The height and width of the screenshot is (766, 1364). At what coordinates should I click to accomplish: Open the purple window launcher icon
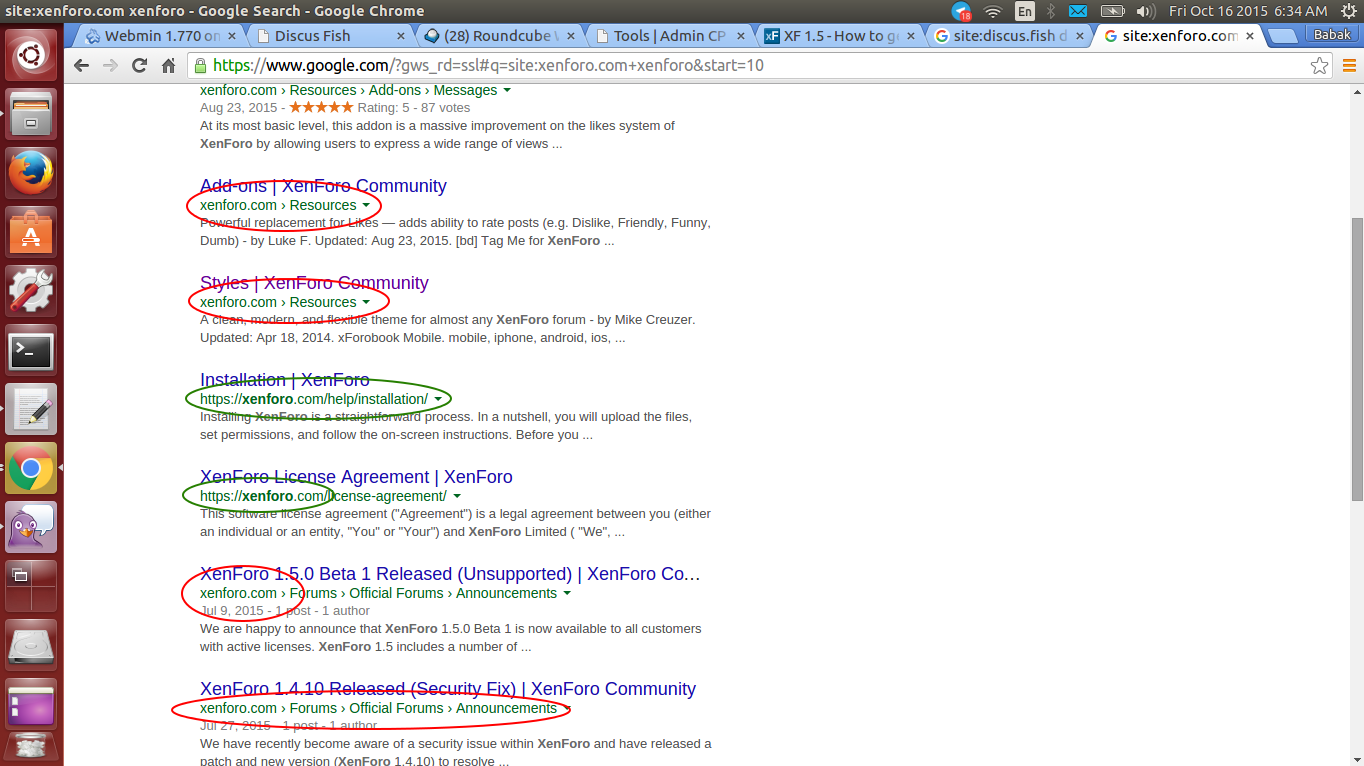(31, 704)
